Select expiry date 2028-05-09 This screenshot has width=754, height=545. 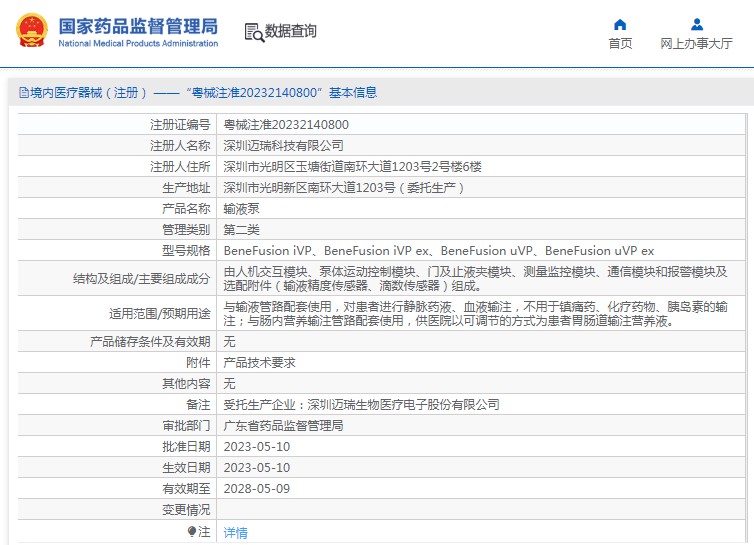tap(257, 489)
